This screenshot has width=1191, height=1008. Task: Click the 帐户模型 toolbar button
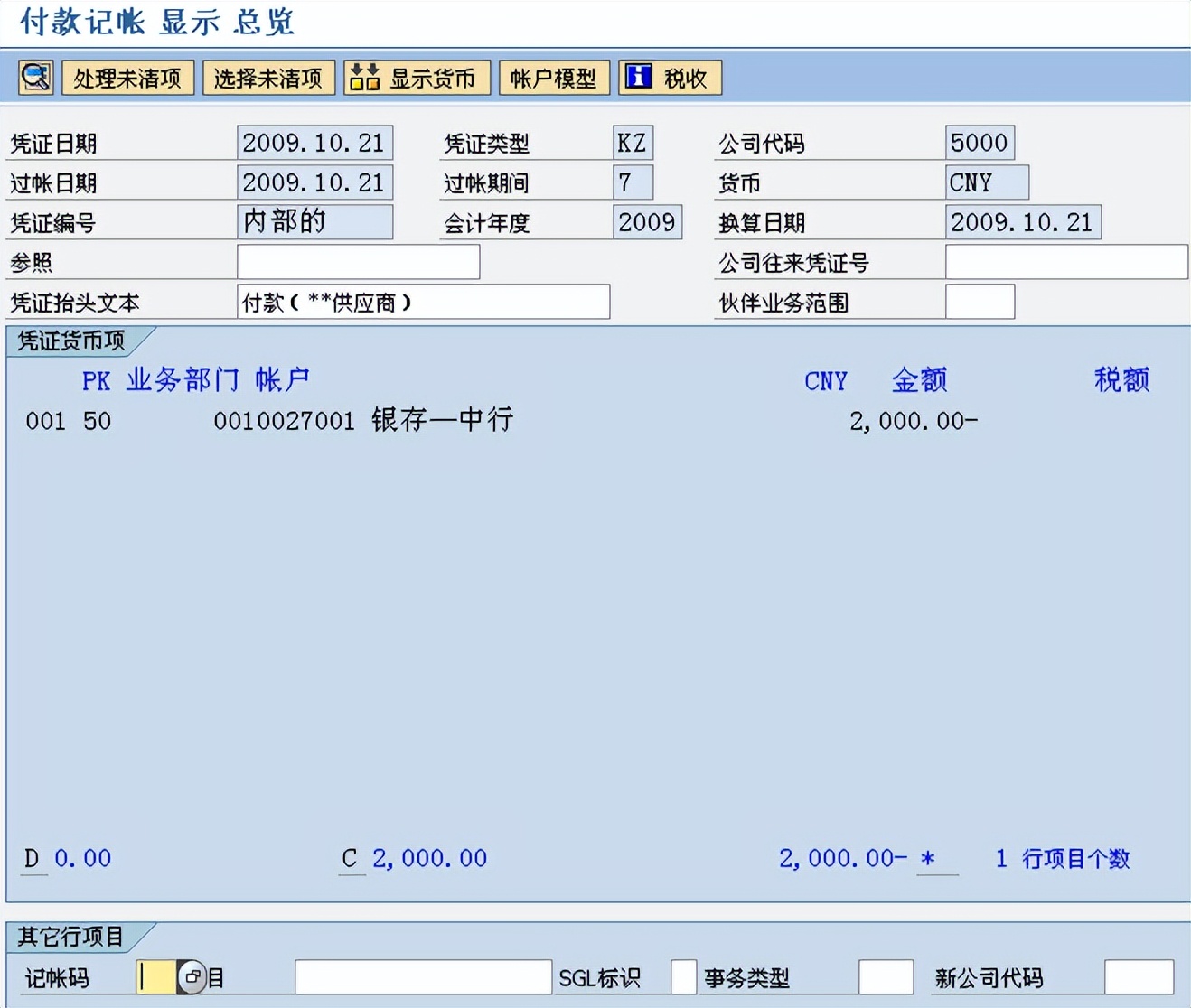tap(554, 77)
